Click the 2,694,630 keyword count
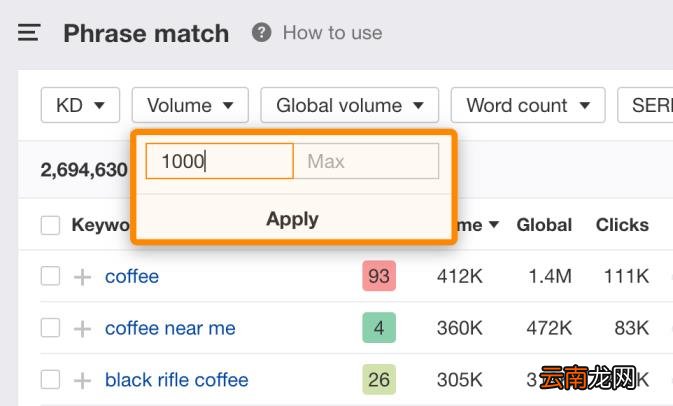 click(84, 170)
